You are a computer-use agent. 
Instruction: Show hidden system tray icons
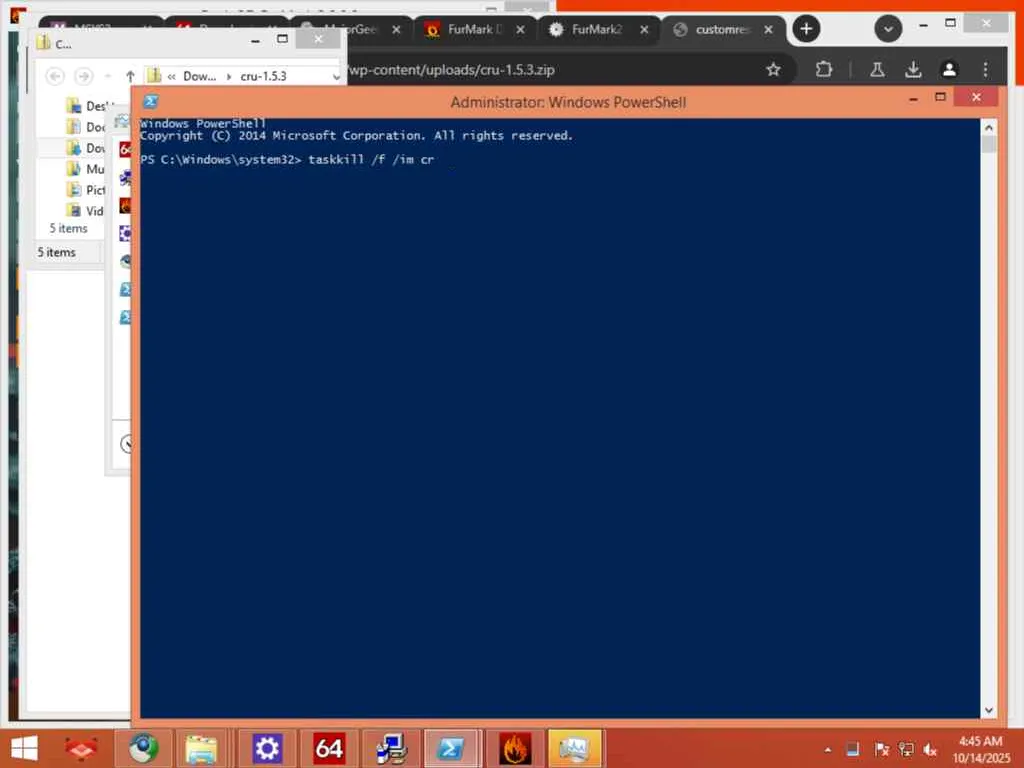coord(827,750)
